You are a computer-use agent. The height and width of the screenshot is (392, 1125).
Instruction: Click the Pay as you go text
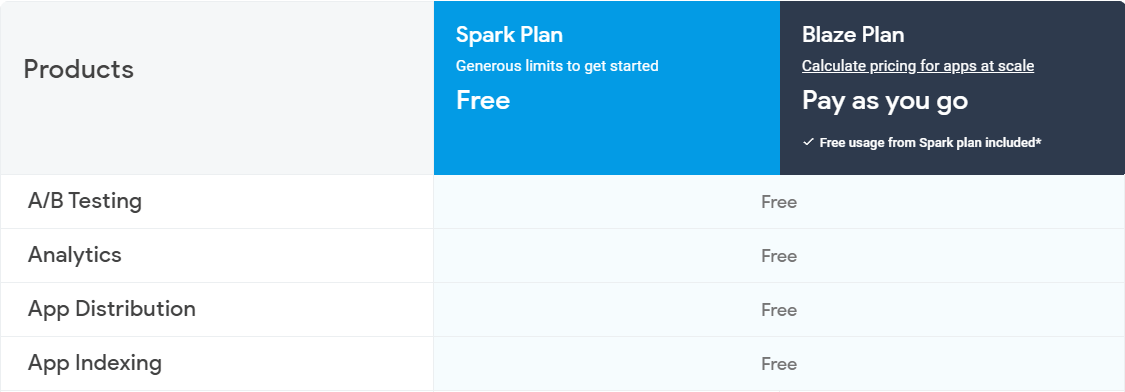point(885,101)
